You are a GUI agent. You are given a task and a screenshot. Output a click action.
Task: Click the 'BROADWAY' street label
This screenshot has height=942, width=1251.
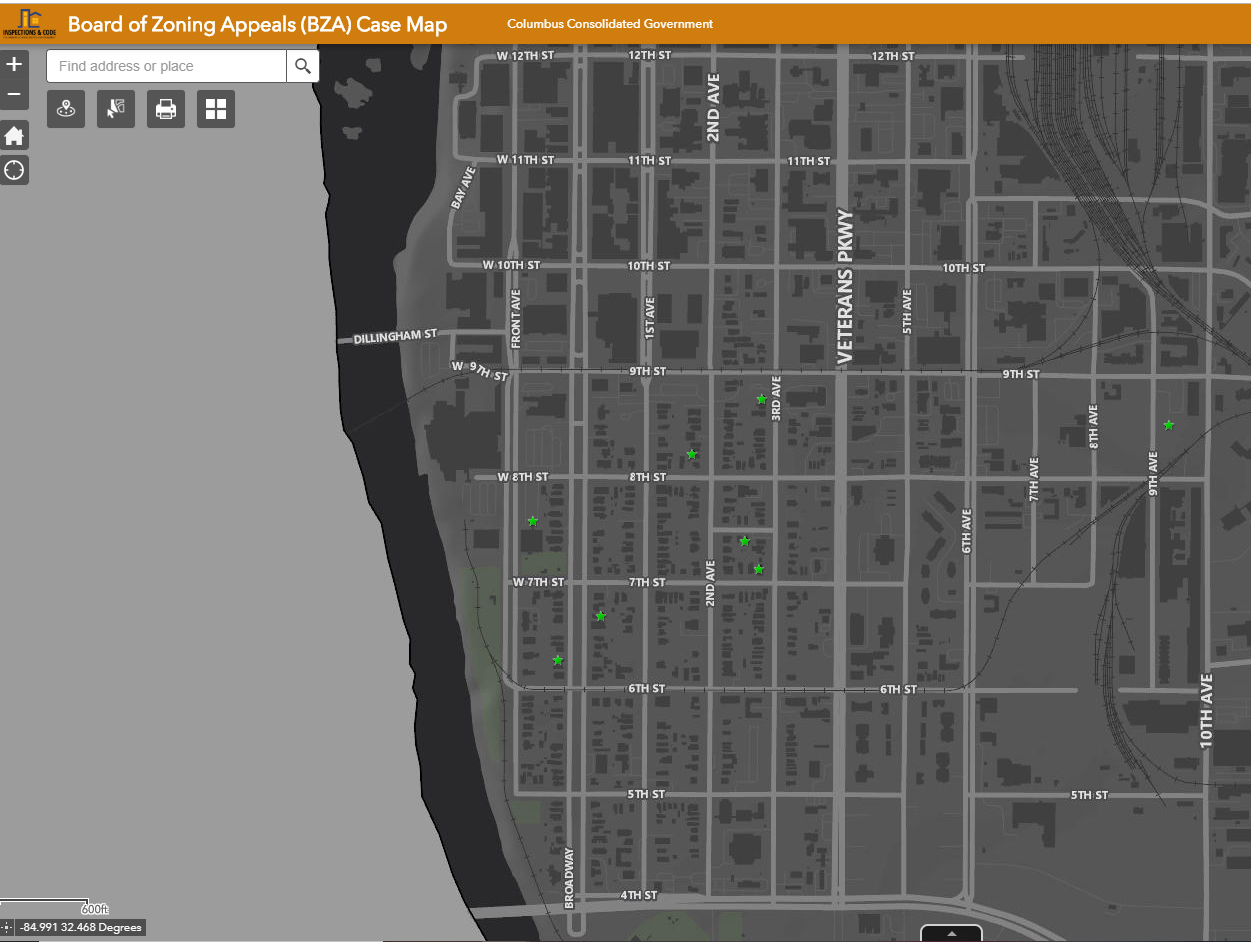click(x=569, y=878)
